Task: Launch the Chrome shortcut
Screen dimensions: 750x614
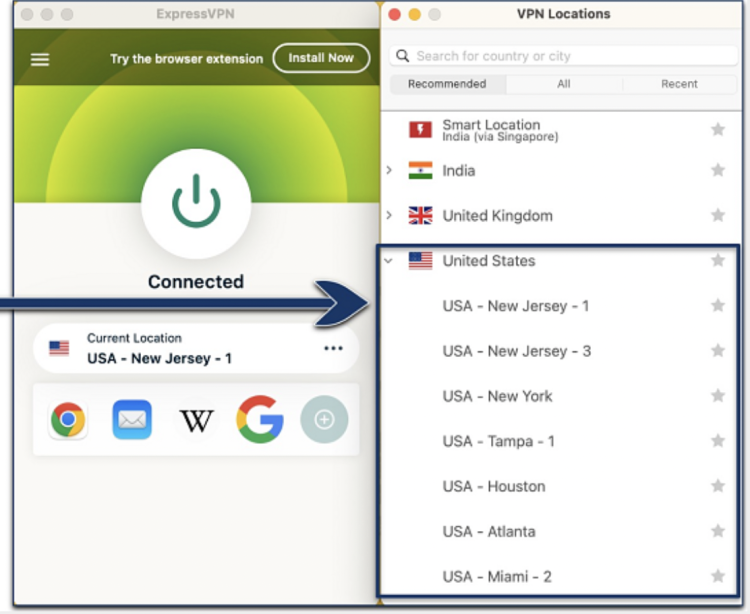Action: click(68, 419)
